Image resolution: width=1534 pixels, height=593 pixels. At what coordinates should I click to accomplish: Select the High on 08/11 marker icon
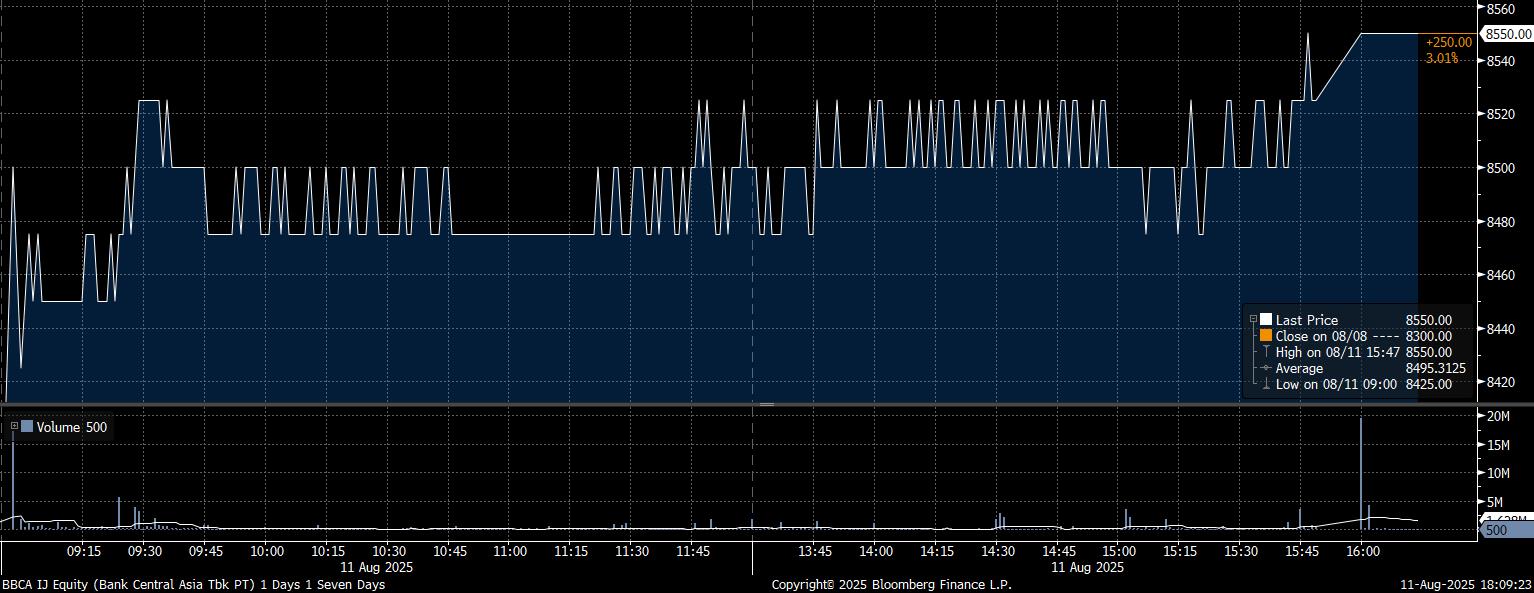click(1266, 352)
